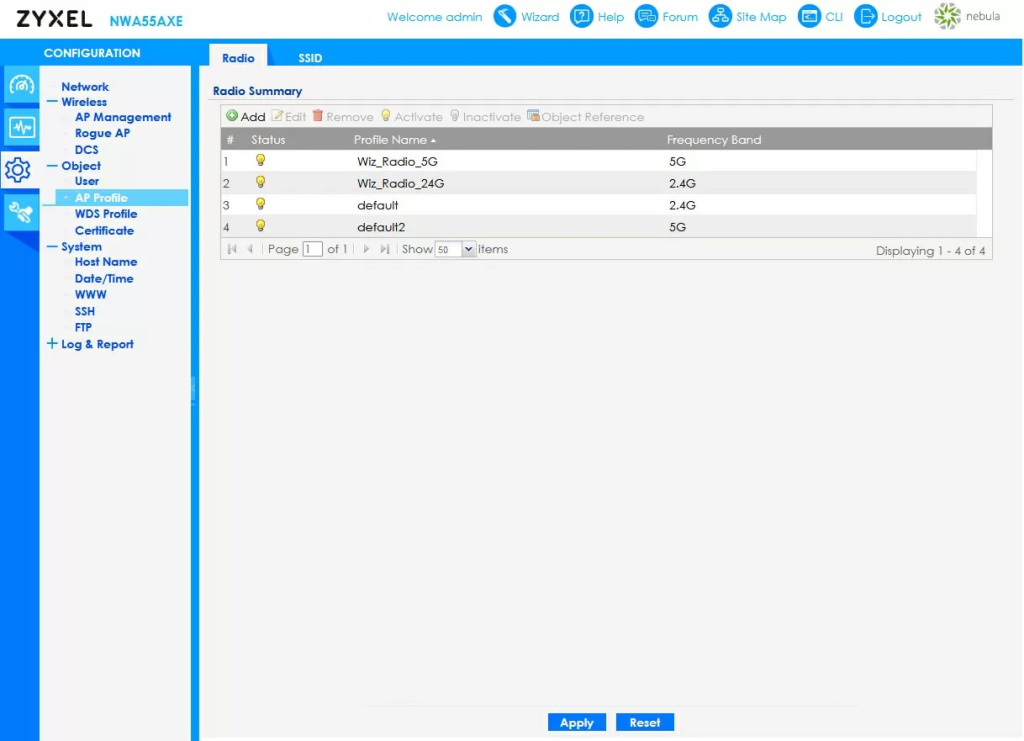Open the Site Map icon
Viewport: 1024px width, 741px height.
click(x=721, y=17)
